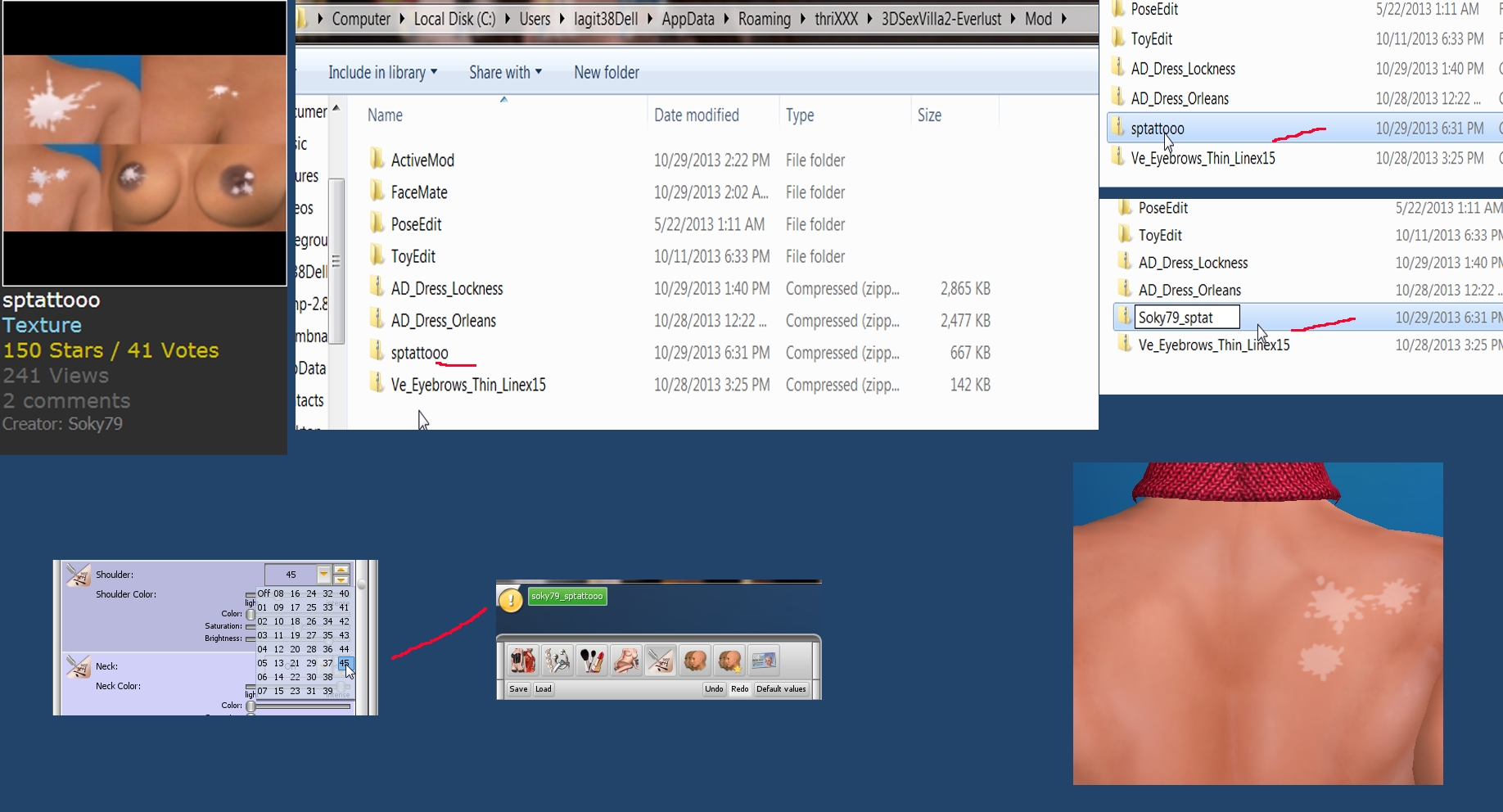Click Ve_Eyebrows_Thin_Linex15 name in bottom-right list

(x=1214, y=345)
